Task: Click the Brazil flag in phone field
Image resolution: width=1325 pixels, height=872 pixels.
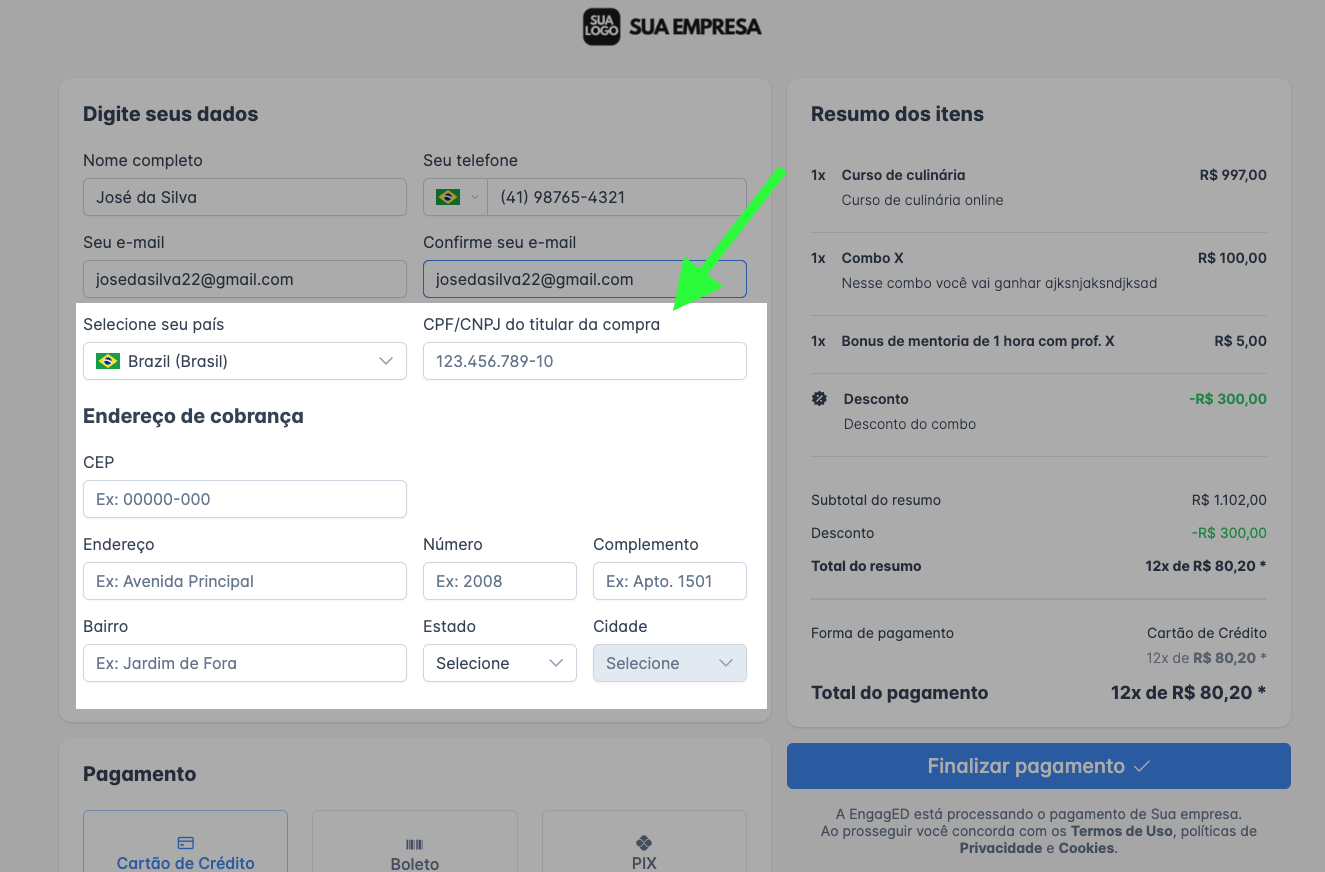Action: [x=448, y=197]
